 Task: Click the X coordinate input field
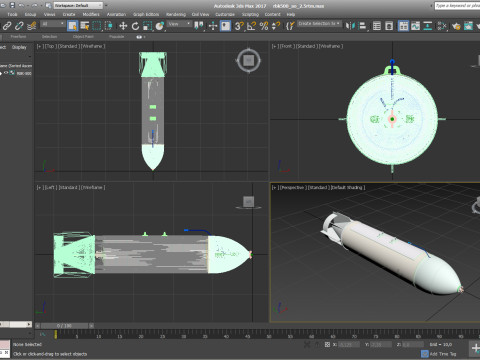tap(349, 344)
